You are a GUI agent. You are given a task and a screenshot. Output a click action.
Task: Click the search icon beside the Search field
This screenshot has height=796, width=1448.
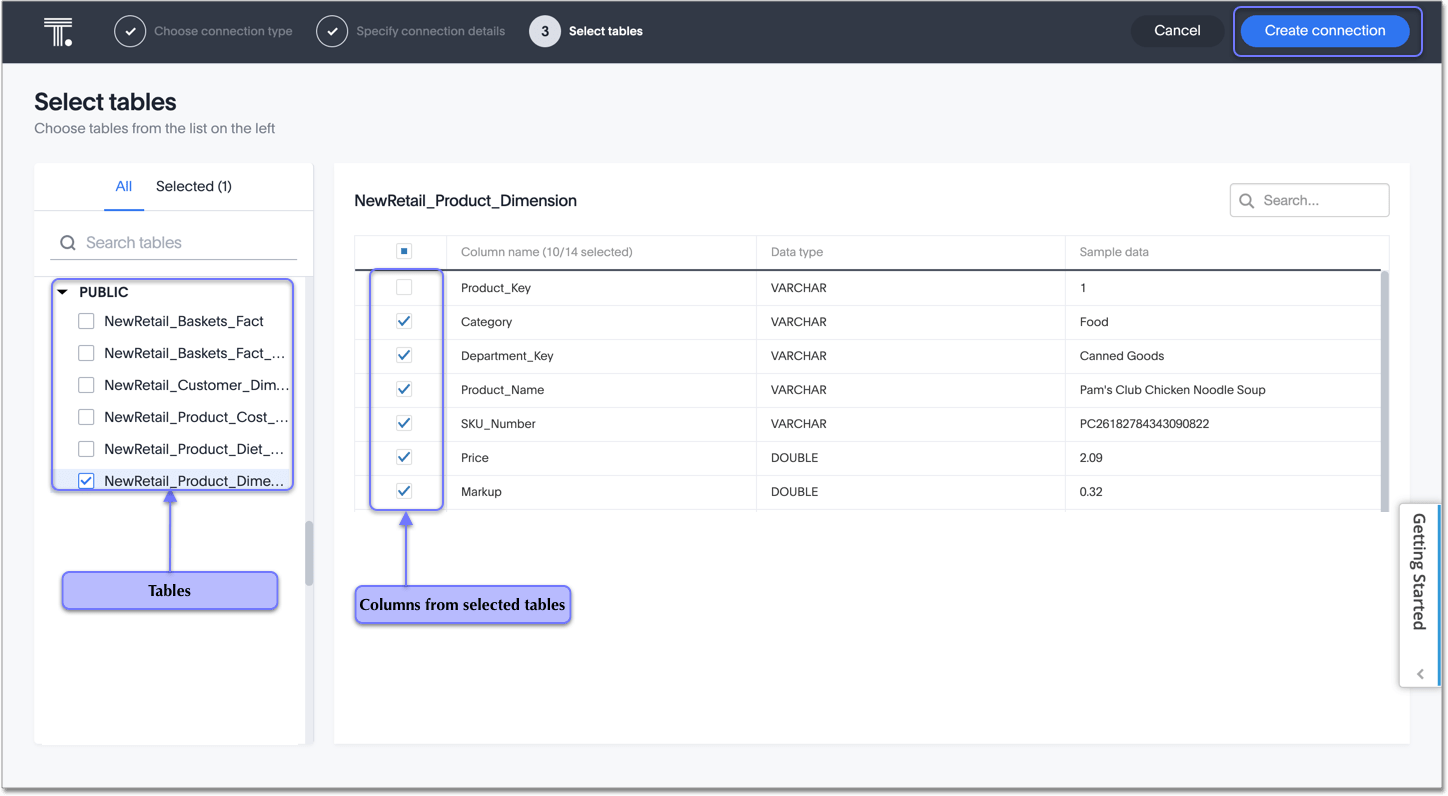pyautogui.click(x=1246, y=200)
